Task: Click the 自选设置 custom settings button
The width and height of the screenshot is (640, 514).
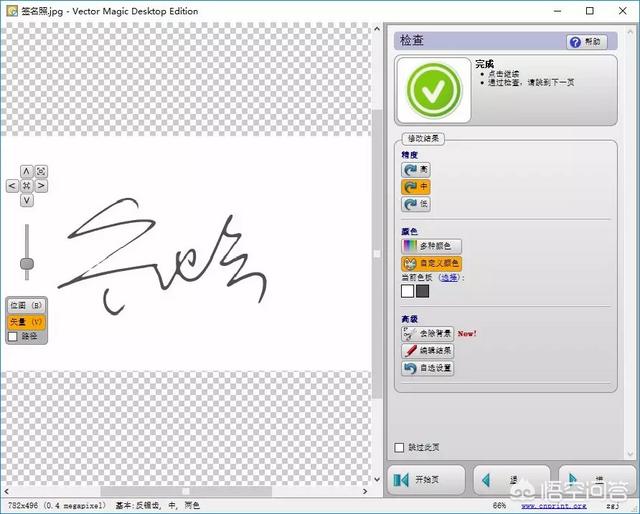Action: coord(428,368)
